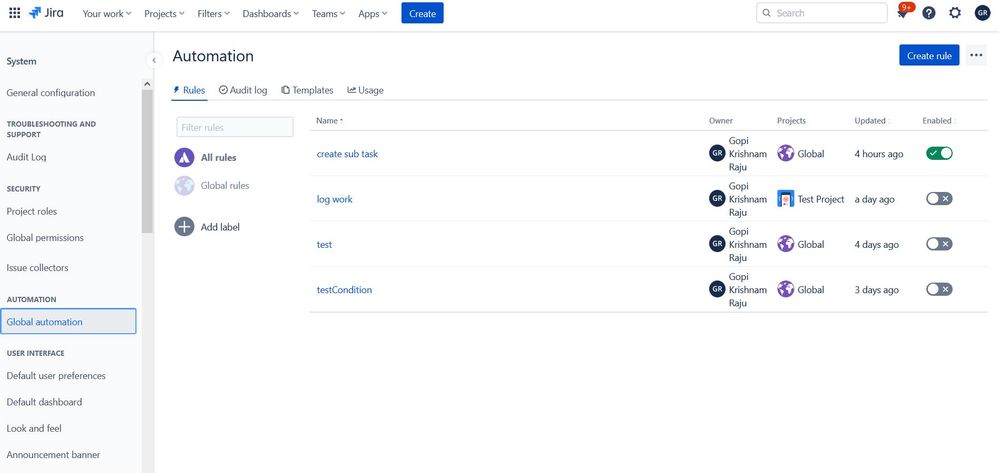Open Audit Log in the sidebar
Screen dimensions: 999x473
coord(26,157)
